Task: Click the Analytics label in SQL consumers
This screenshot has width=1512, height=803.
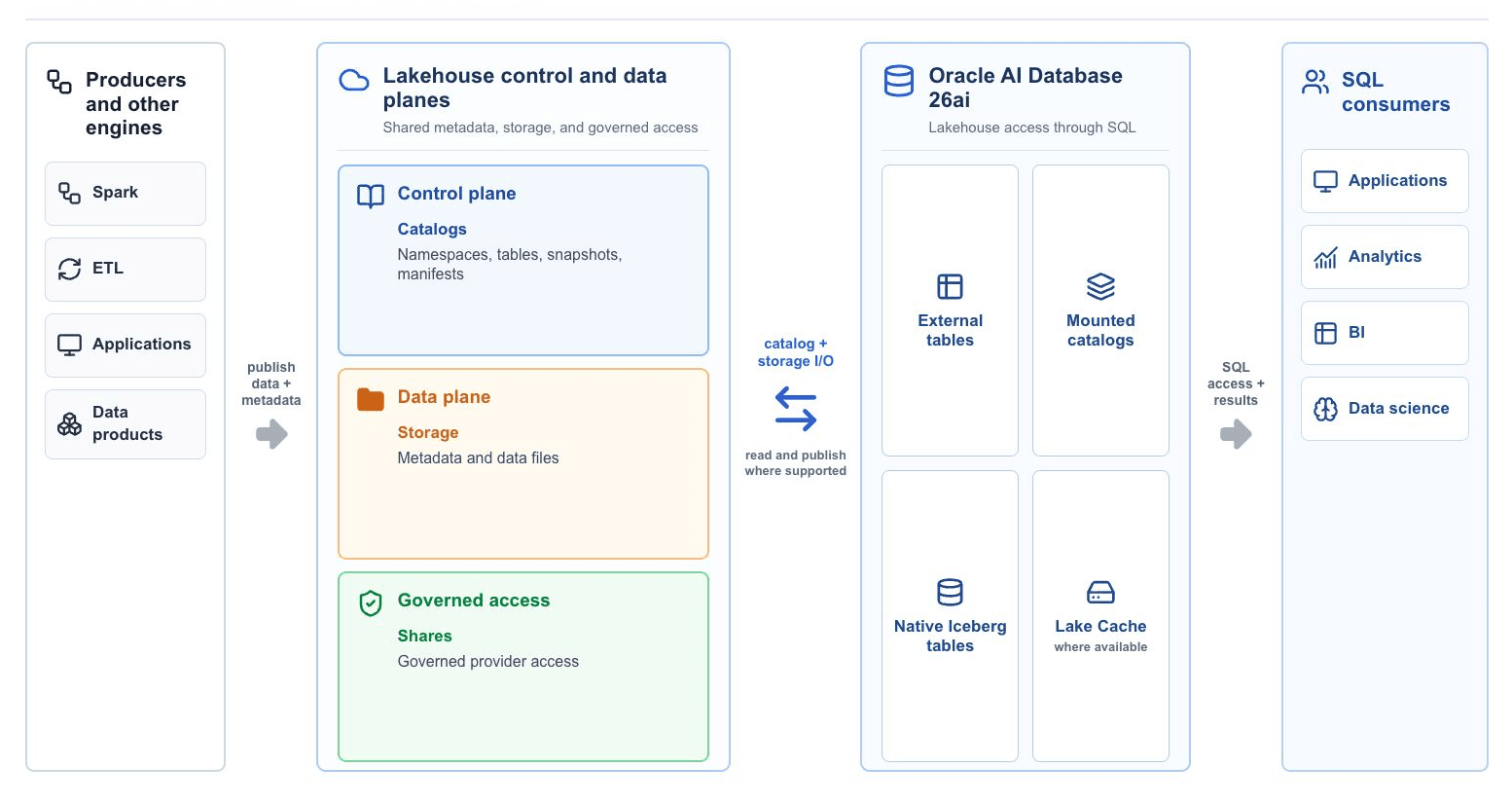Action: click(x=1385, y=257)
